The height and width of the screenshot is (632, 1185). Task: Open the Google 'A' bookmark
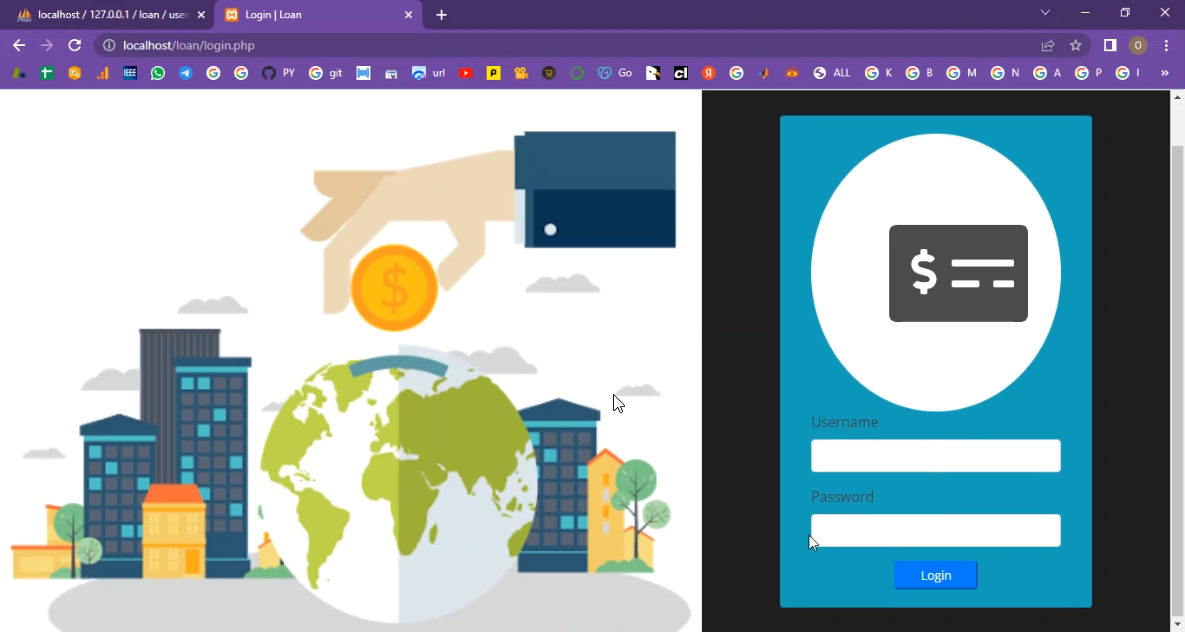[1047, 73]
